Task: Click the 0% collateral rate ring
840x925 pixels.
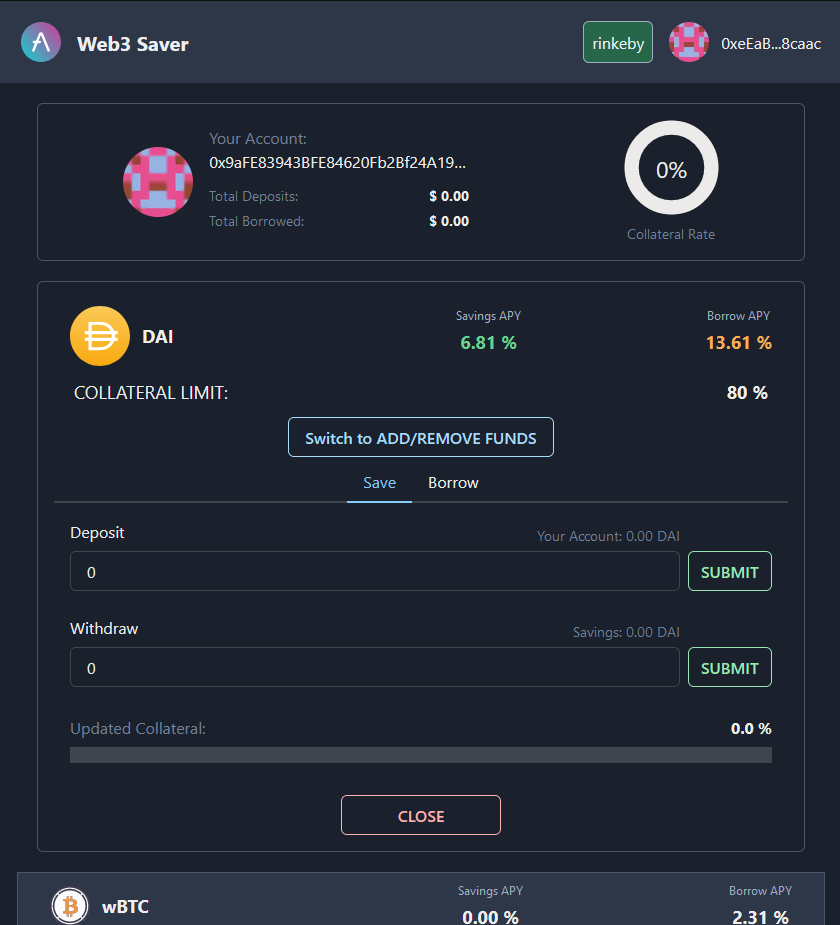Action: pyautogui.click(x=671, y=170)
